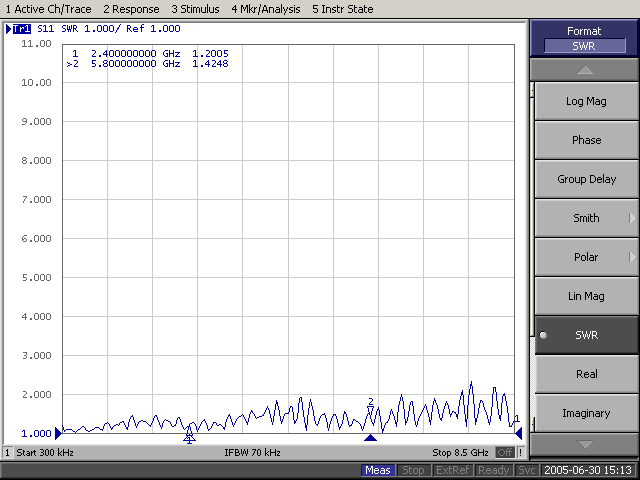
Task: Click the up arrow above Log Mag
Action: [x=584, y=70]
